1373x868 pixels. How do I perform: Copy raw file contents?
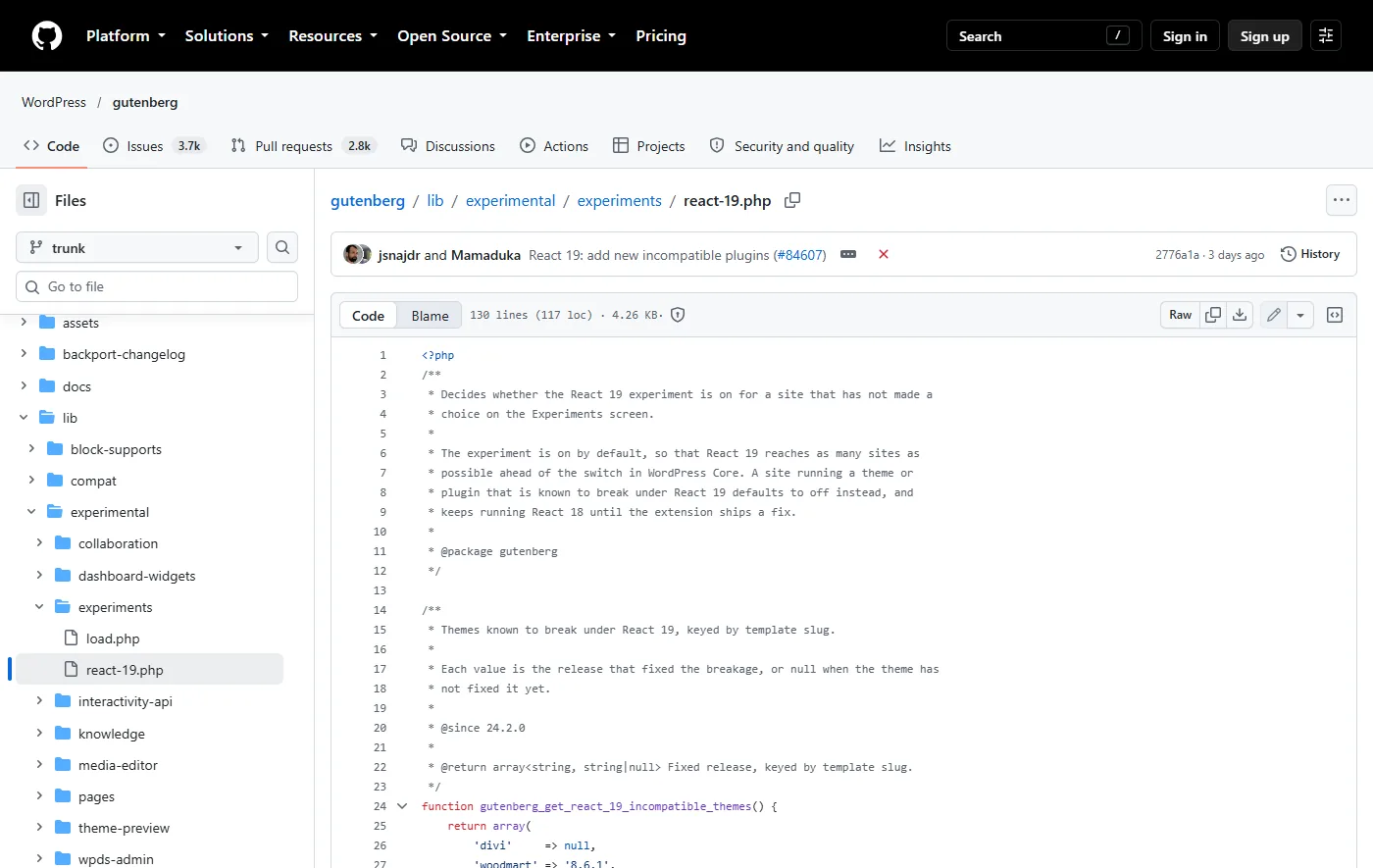click(x=1213, y=315)
